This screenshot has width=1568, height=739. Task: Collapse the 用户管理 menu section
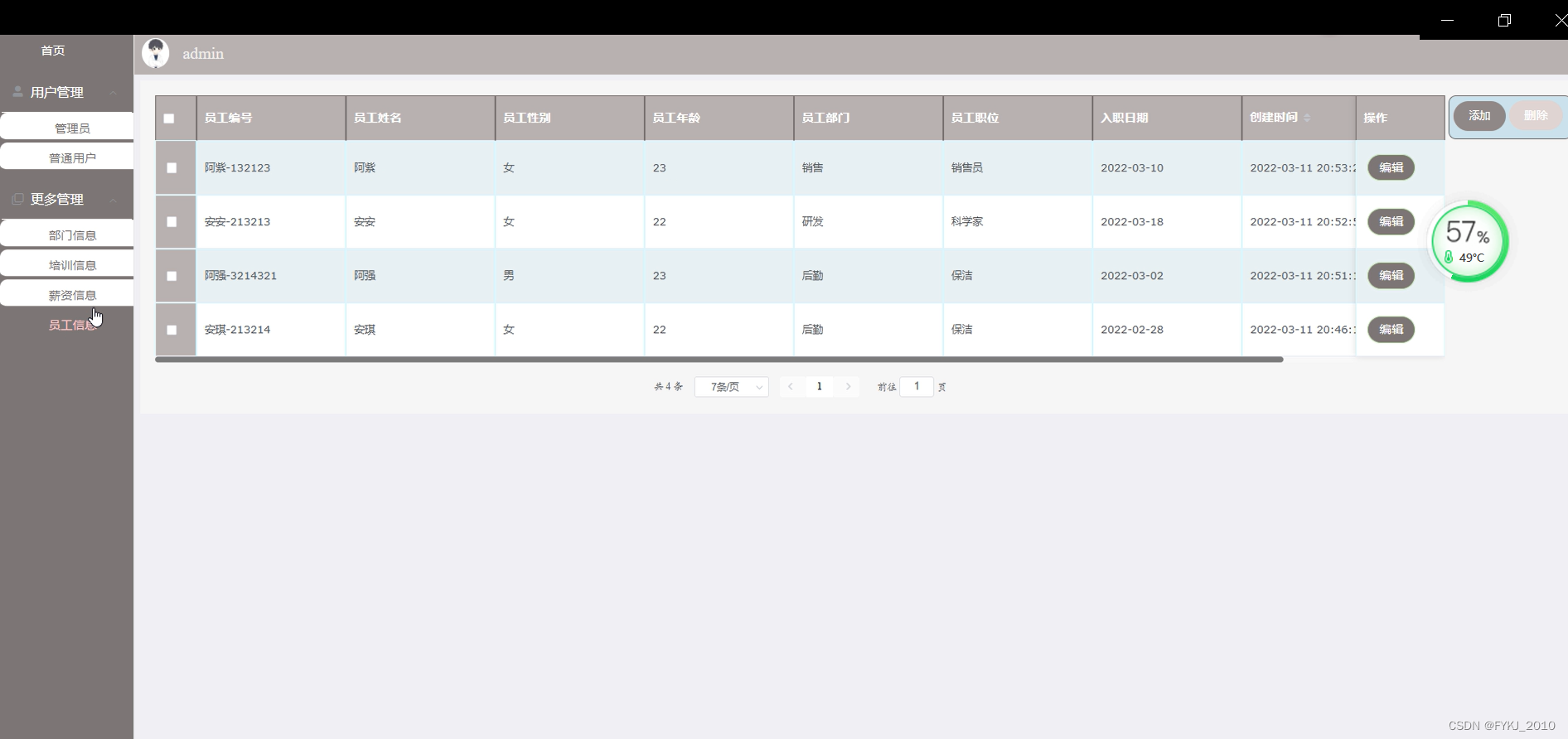click(x=114, y=92)
